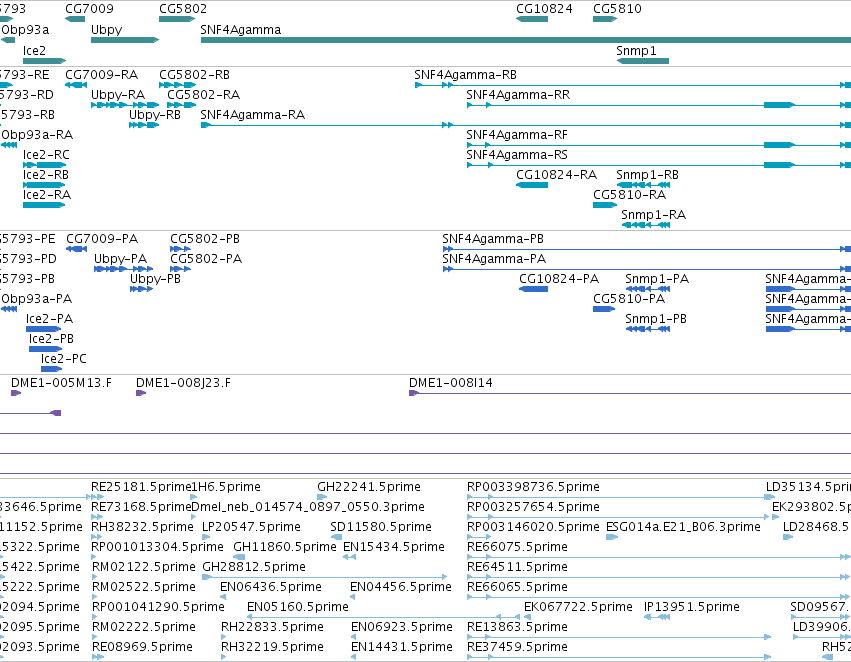The height and width of the screenshot is (662, 851).
Task: Click the SNF4Agamma-RF transcript label
Action: pyautogui.click(x=517, y=135)
